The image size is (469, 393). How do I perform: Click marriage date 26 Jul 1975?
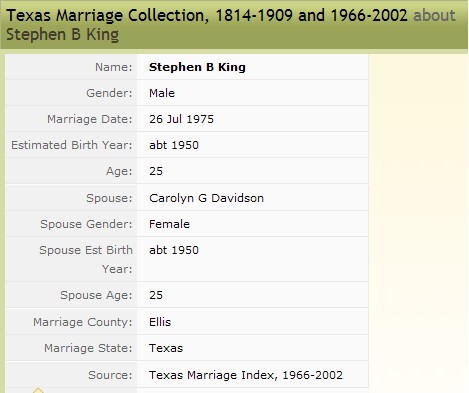181,119
